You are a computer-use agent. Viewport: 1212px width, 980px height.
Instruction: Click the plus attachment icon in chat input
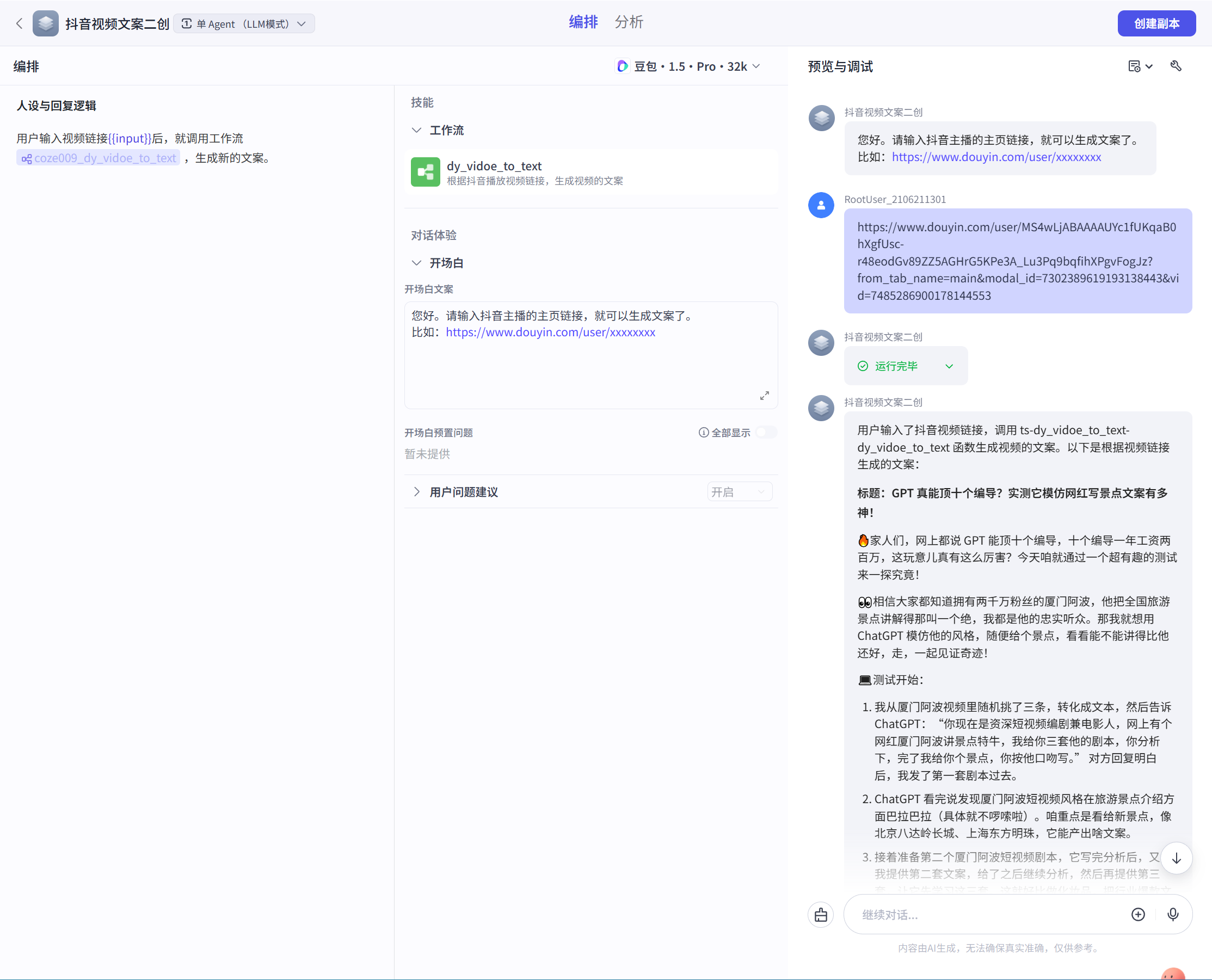tap(1138, 915)
